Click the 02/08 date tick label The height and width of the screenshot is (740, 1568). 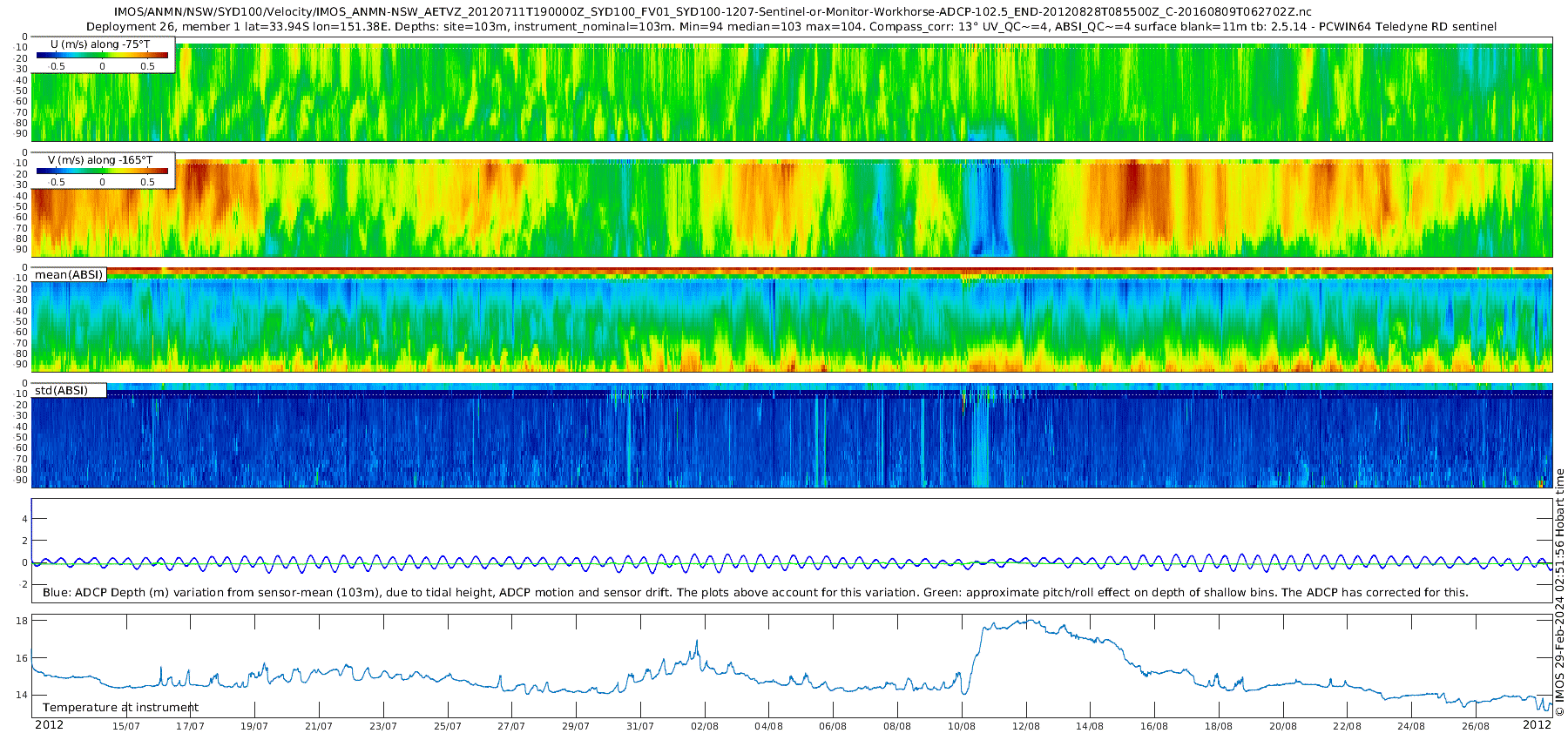coord(705,726)
